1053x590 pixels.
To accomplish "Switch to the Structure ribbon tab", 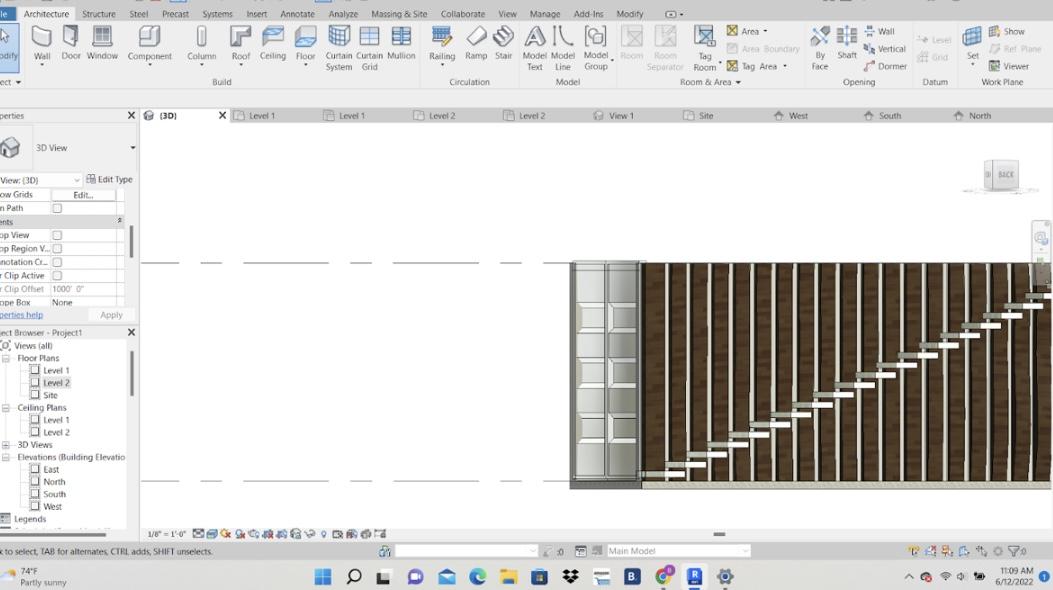I will point(99,13).
